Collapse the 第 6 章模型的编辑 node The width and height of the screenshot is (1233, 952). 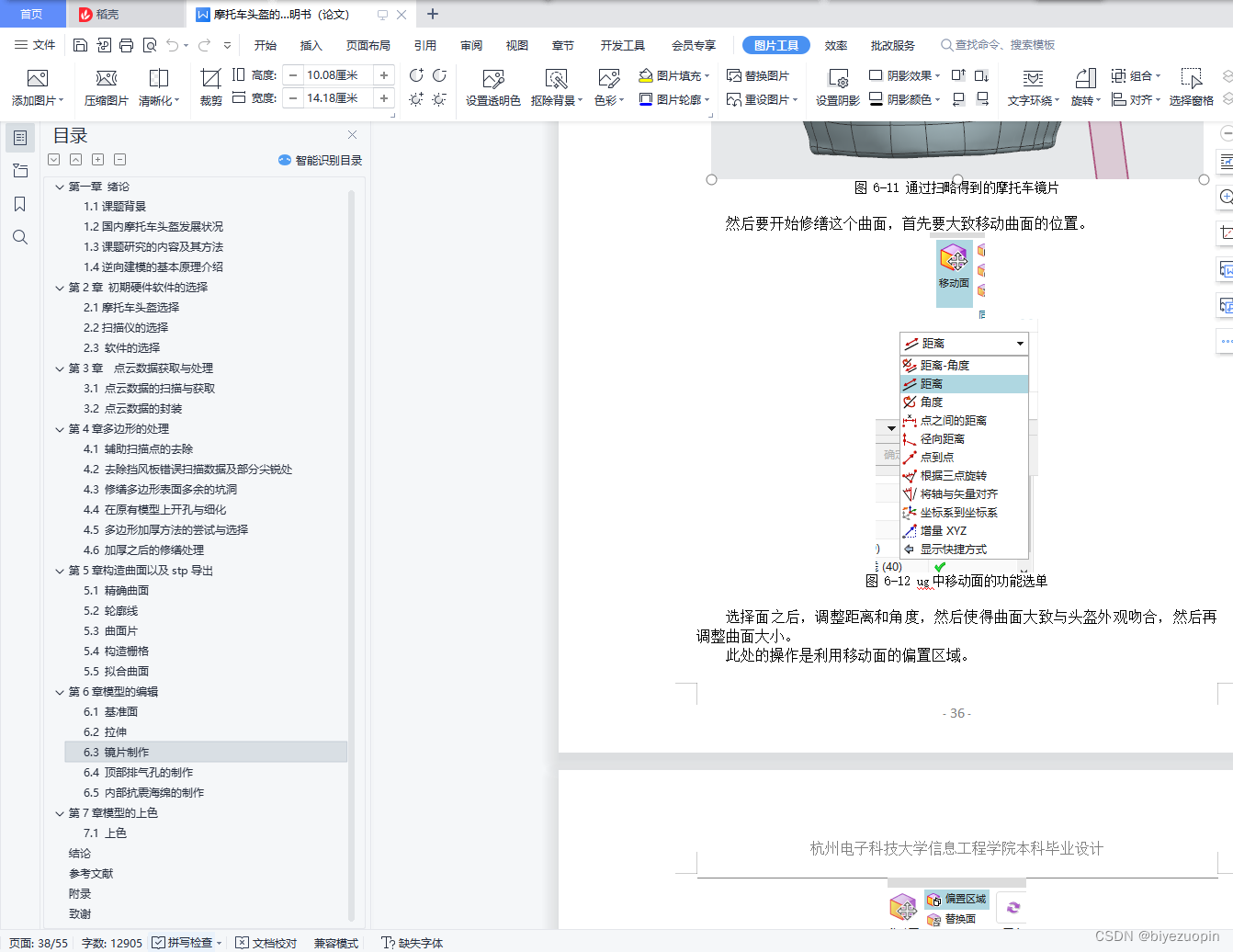pos(60,692)
